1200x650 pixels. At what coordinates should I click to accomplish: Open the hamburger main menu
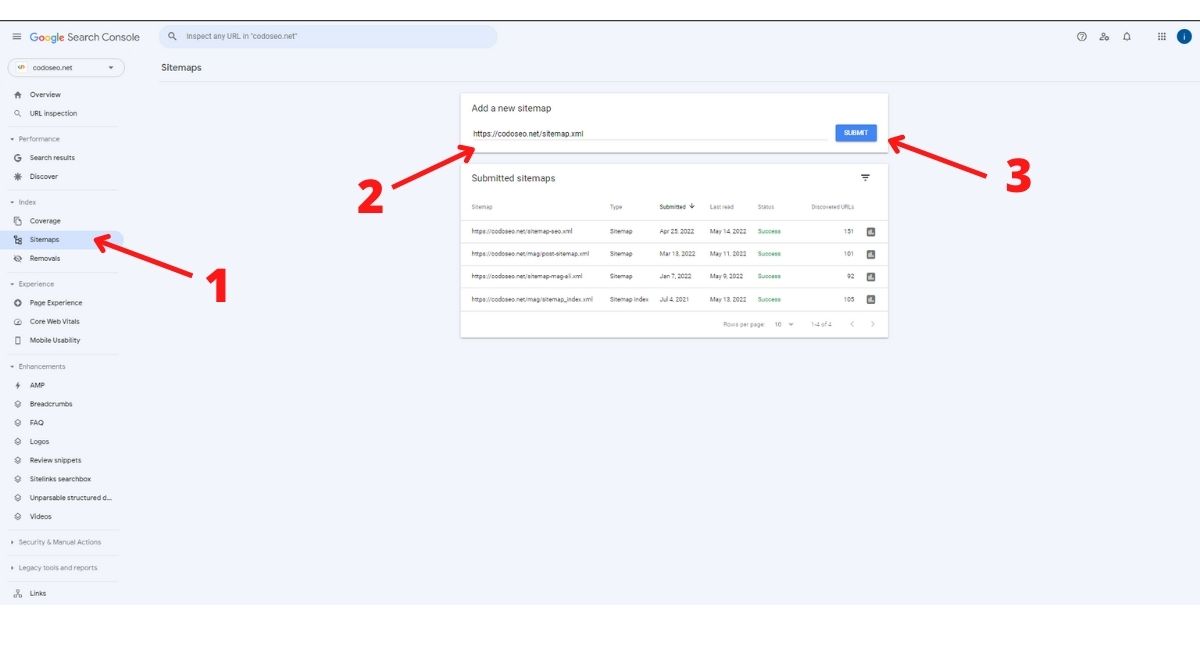pos(16,37)
